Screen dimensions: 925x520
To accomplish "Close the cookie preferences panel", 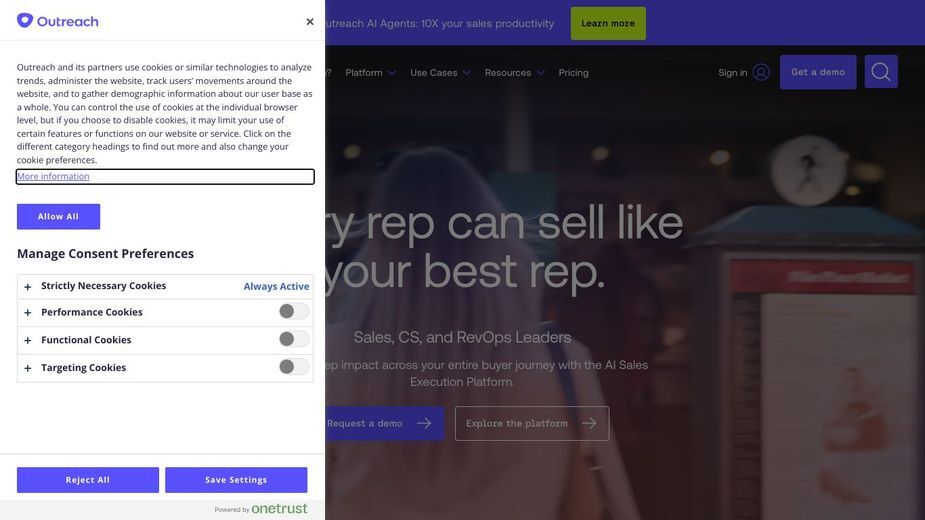I will [310, 22].
